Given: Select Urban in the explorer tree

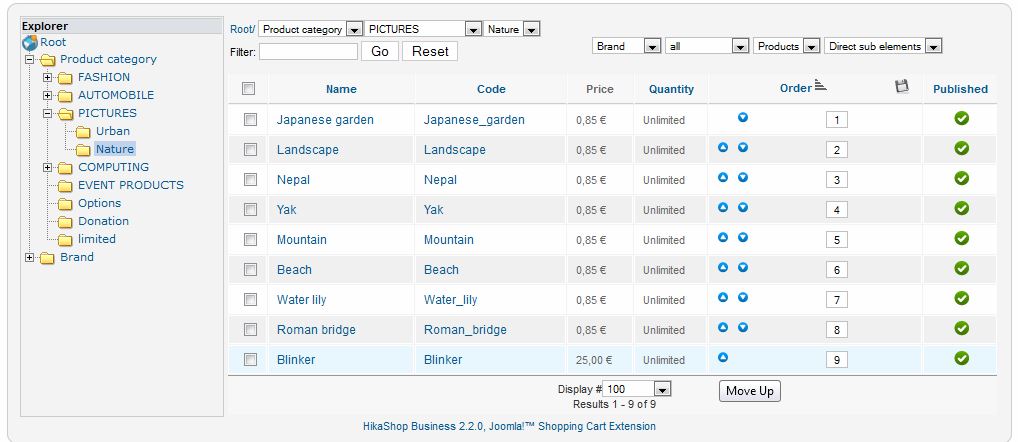Looking at the screenshot, I should pyautogui.click(x=113, y=131).
